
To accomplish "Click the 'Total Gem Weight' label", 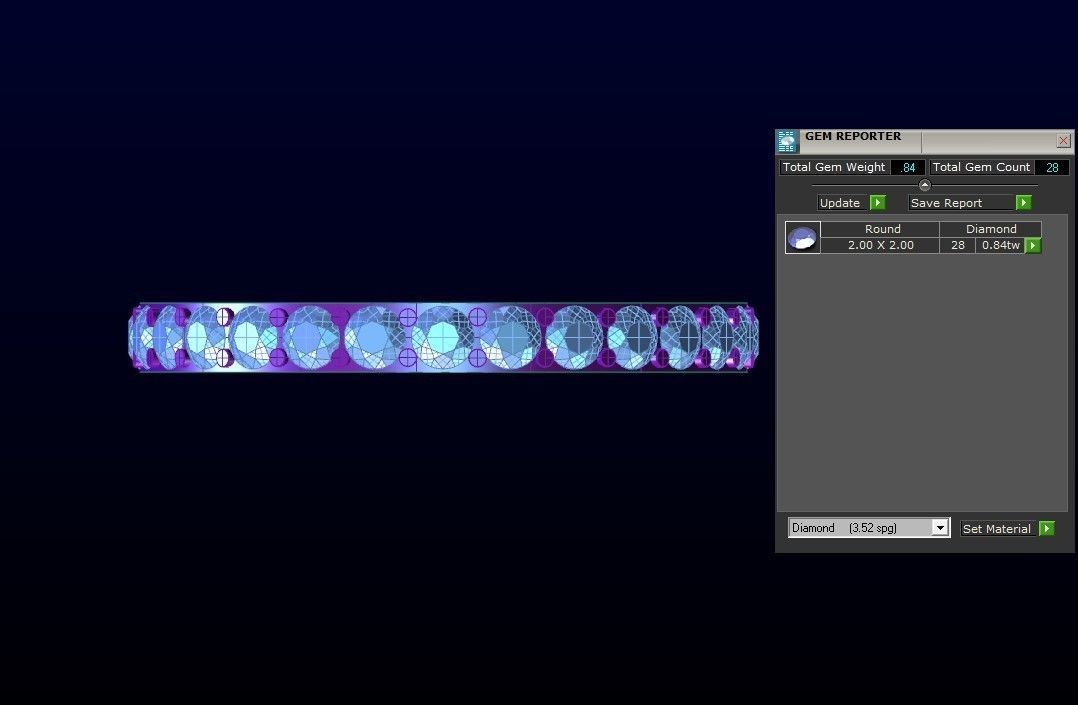I will point(834,167).
